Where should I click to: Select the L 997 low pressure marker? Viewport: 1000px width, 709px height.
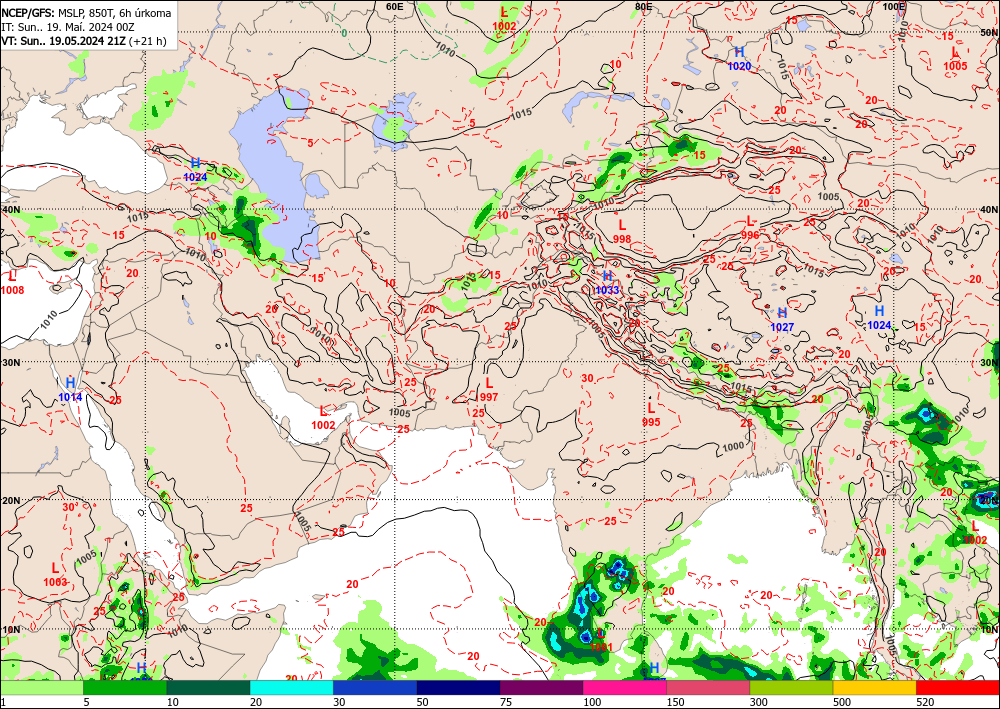point(489,390)
